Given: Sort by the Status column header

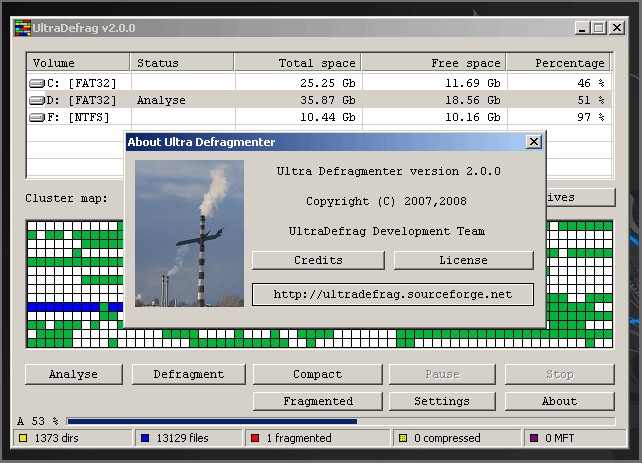Looking at the screenshot, I should pyautogui.click(x=182, y=63).
